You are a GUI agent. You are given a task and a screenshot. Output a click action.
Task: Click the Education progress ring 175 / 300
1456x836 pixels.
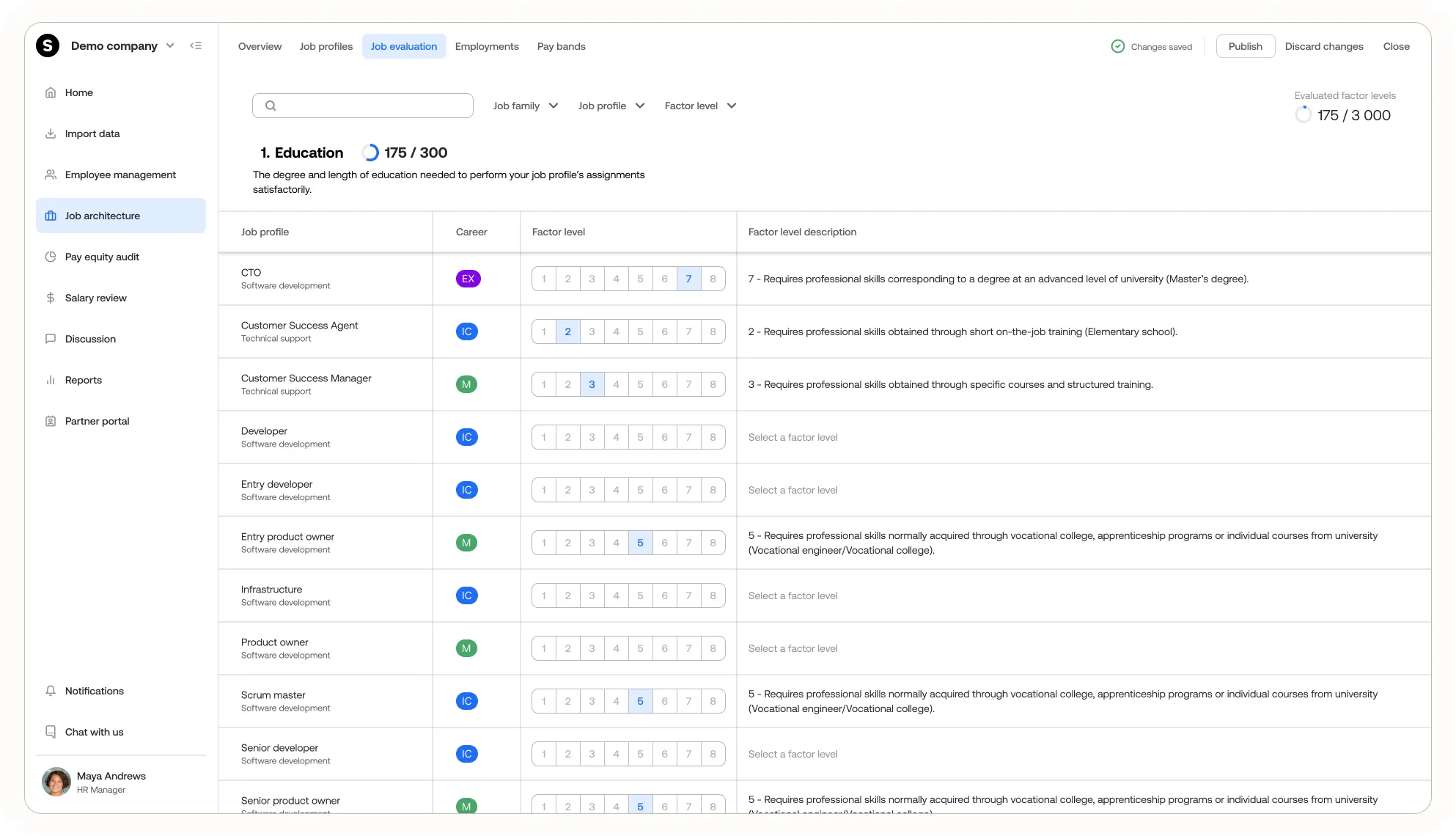(371, 153)
